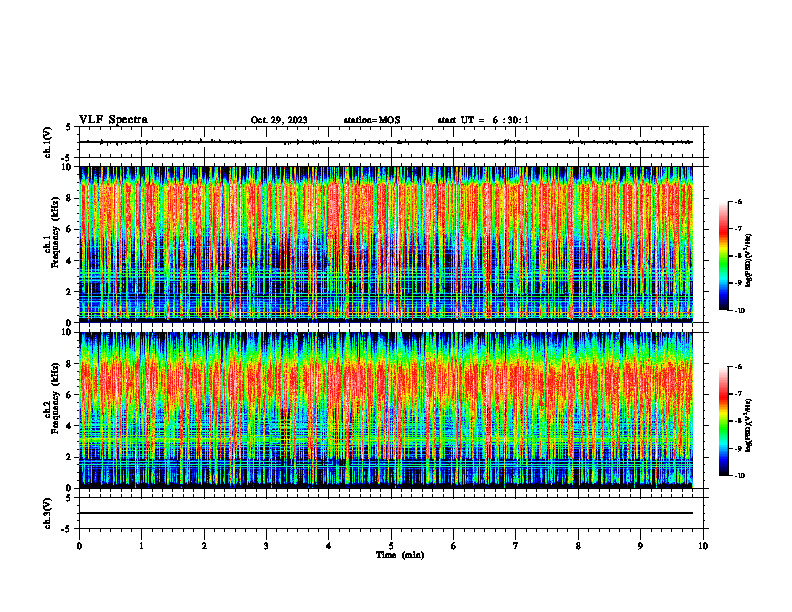Click the ch.3(V) flat waveform strip

pos(391,513)
